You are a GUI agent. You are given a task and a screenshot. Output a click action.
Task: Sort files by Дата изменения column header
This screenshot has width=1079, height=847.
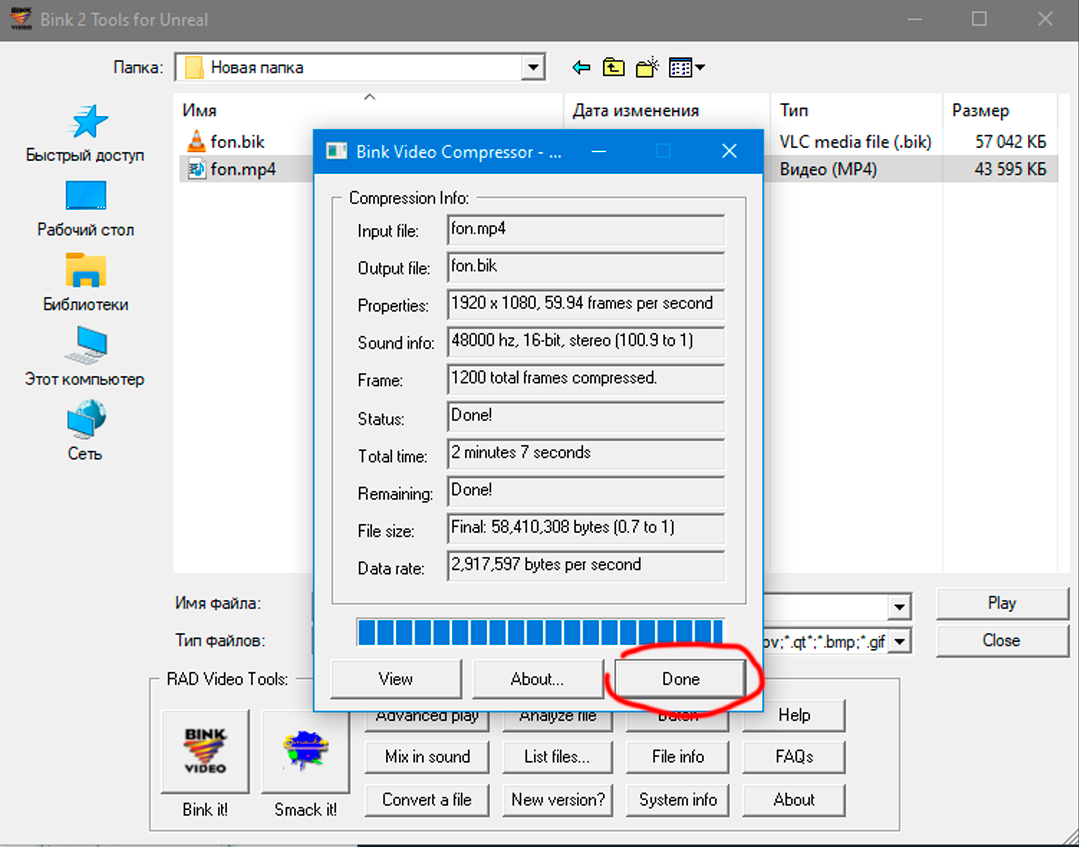(x=667, y=110)
